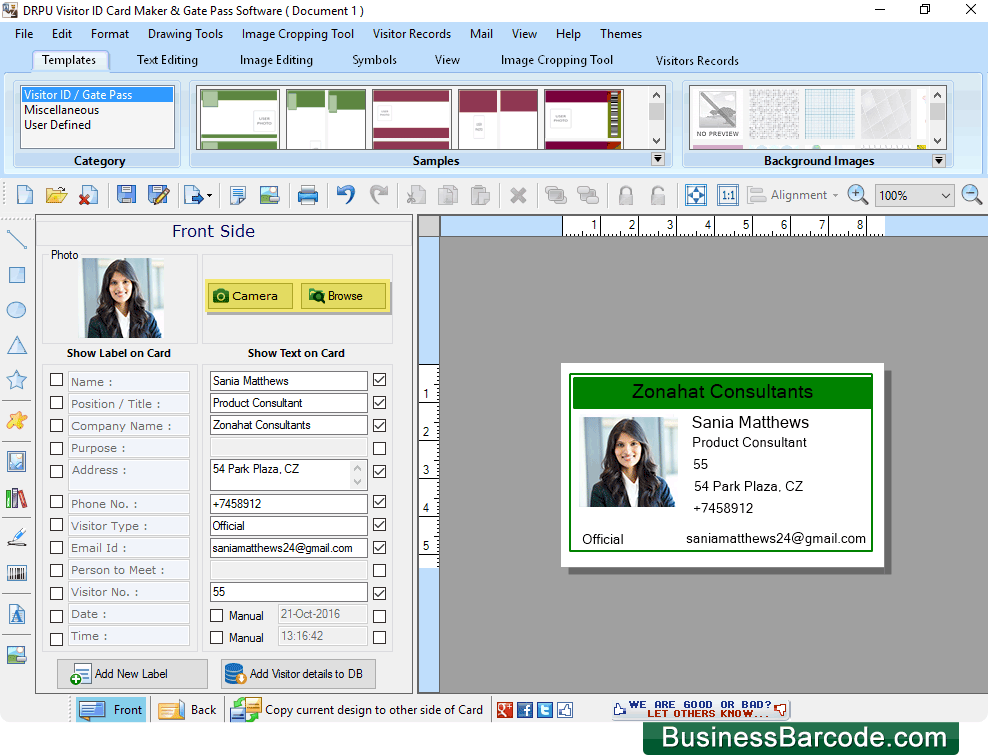Open the Visitor Records menu
The image size is (988, 755).
411,33
